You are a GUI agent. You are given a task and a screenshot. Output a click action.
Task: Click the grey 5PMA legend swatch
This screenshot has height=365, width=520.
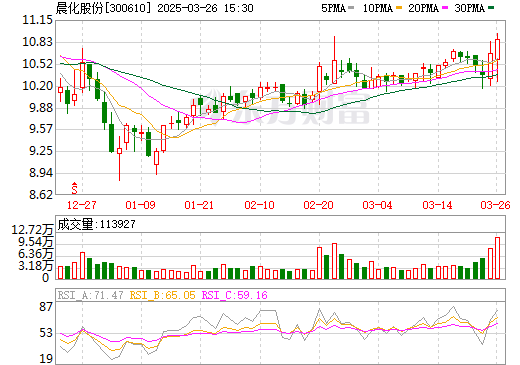[x=351, y=8]
